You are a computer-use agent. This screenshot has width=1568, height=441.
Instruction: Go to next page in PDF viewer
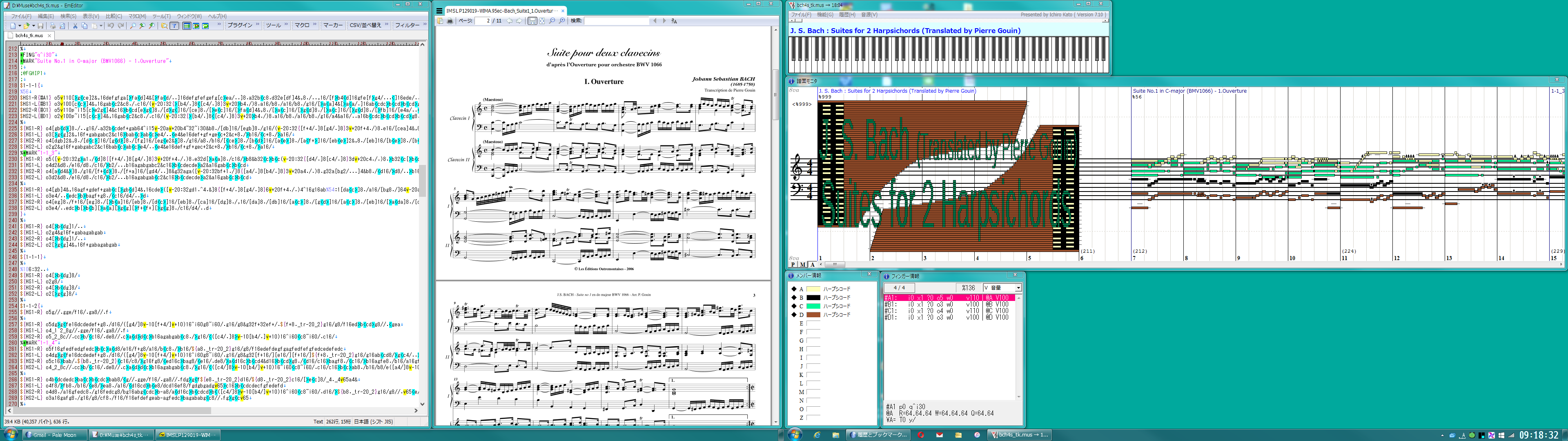(519, 21)
